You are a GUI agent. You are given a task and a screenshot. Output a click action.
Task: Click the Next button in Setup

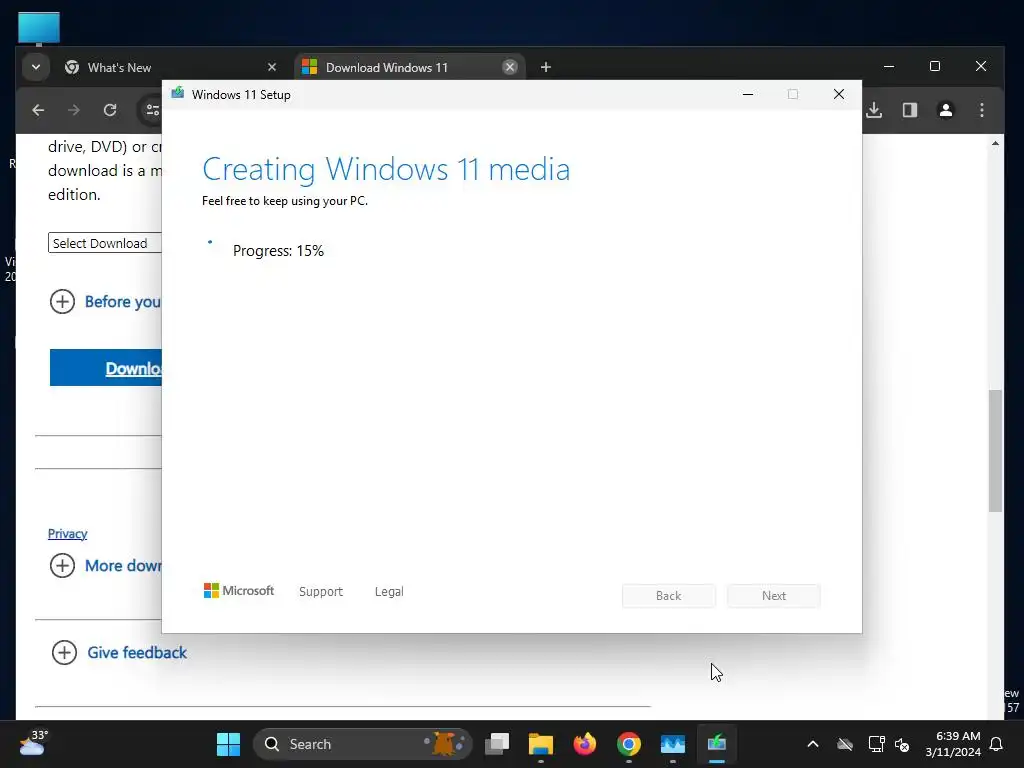[x=774, y=596]
